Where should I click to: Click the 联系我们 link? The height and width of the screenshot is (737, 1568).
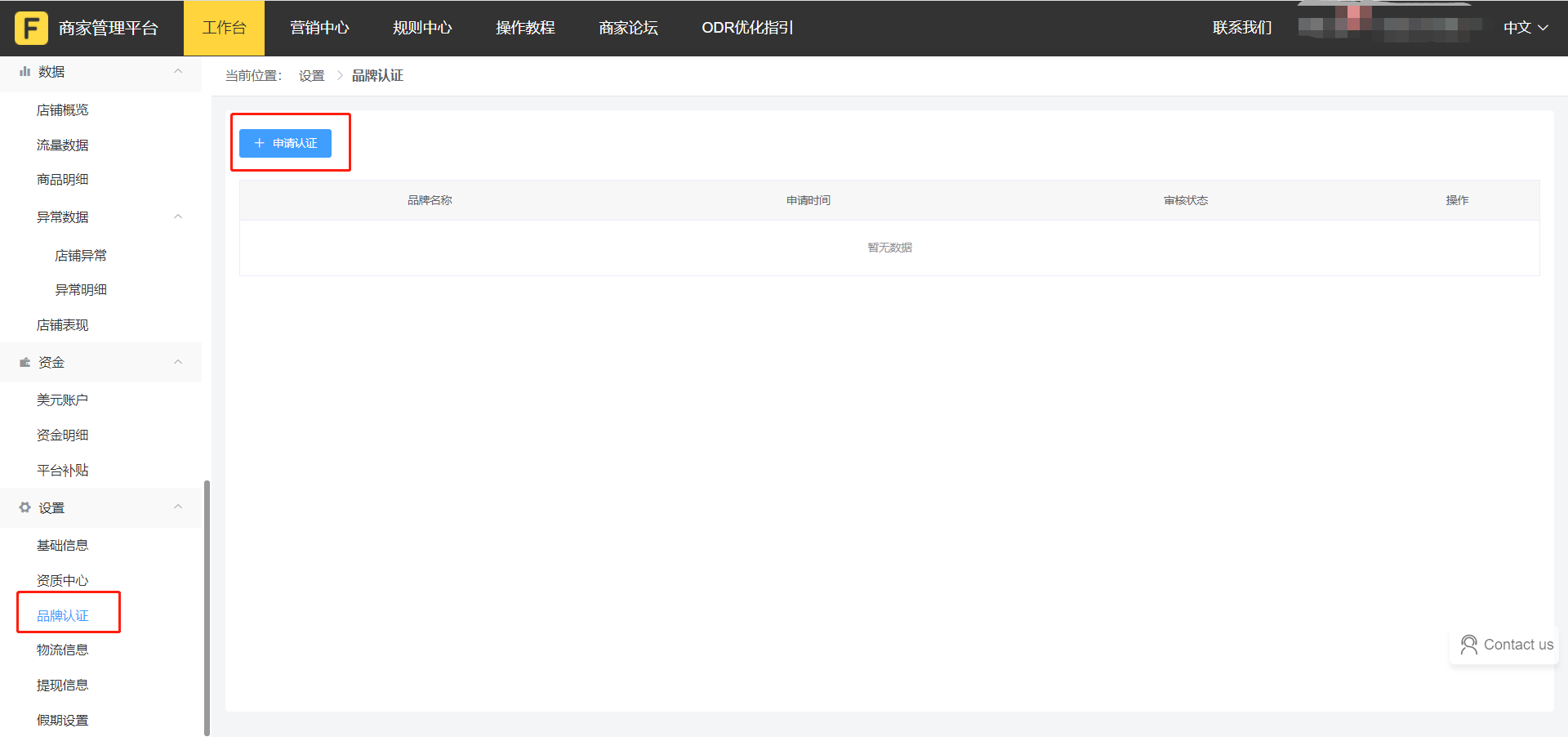point(1242,28)
